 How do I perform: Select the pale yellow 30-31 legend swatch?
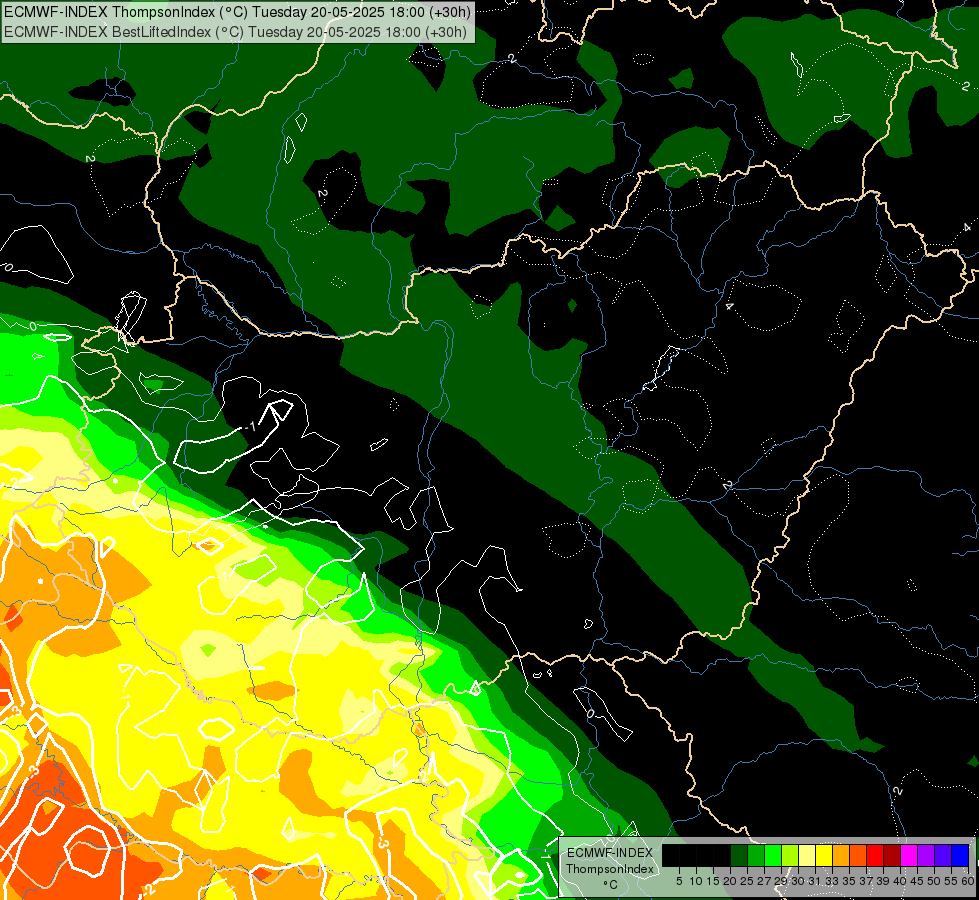pyautogui.click(x=807, y=855)
